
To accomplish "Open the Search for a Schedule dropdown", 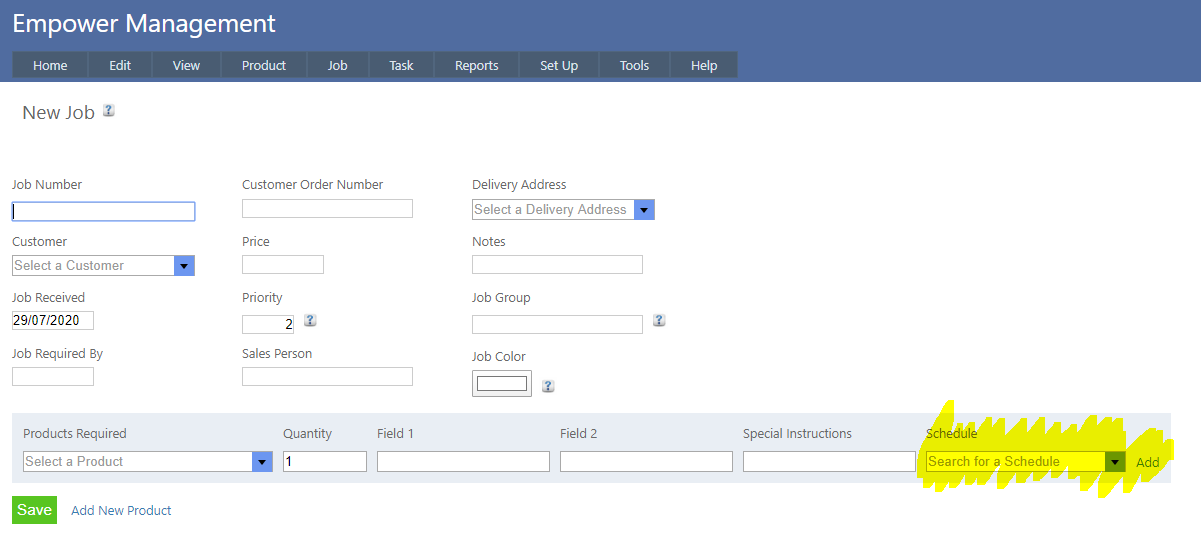I will coord(1115,462).
